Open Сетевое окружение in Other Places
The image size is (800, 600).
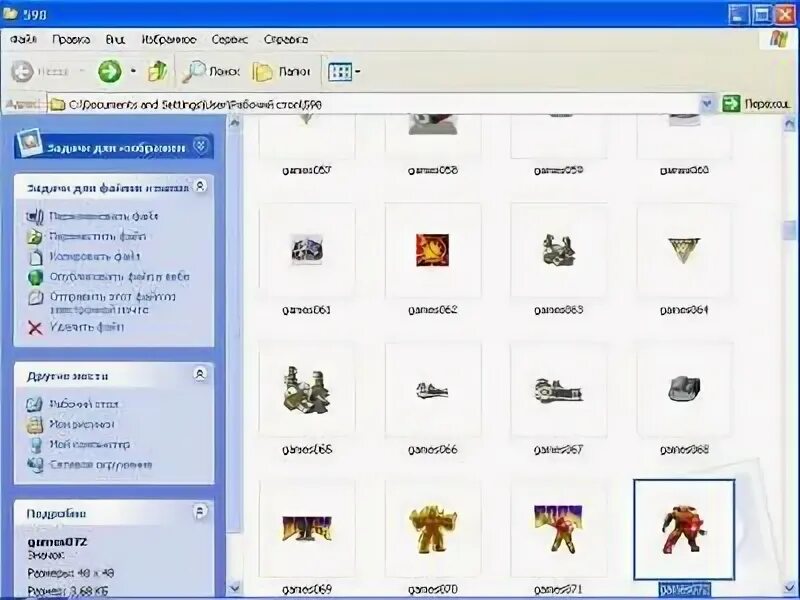pyautogui.click(x=101, y=465)
